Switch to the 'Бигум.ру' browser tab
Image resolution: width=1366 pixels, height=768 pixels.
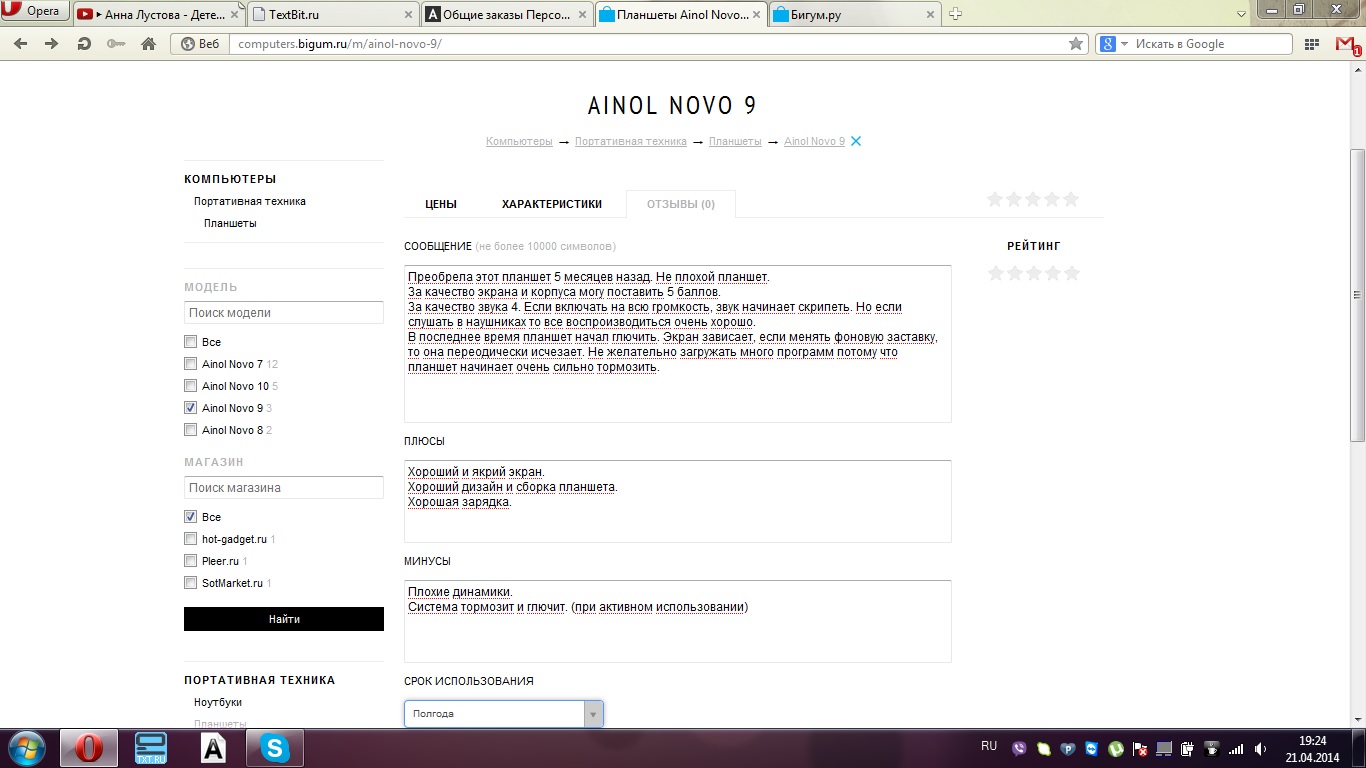tap(855, 14)
